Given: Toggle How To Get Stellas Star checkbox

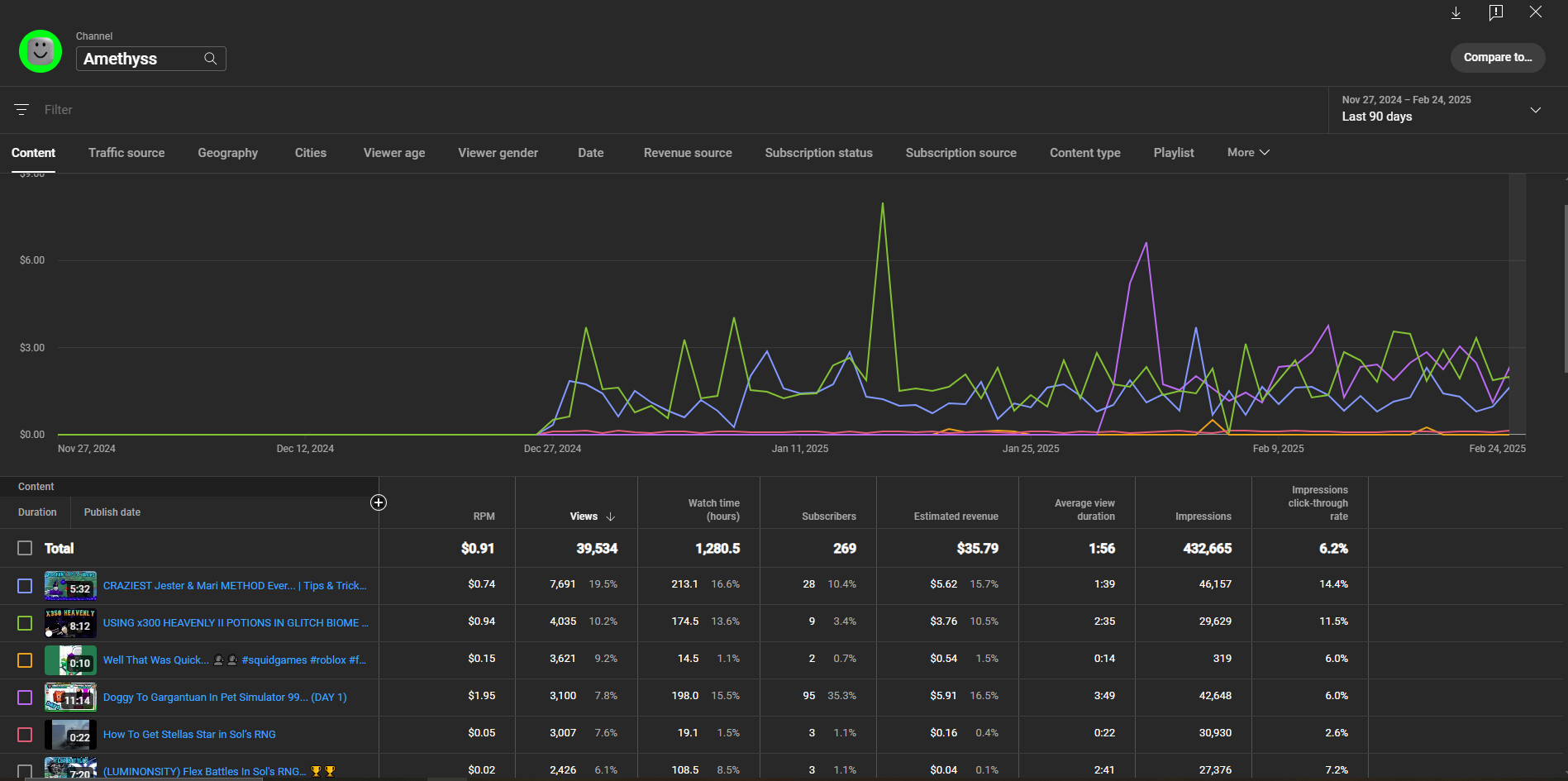Looking at the screenshot, I should [25, 734].
